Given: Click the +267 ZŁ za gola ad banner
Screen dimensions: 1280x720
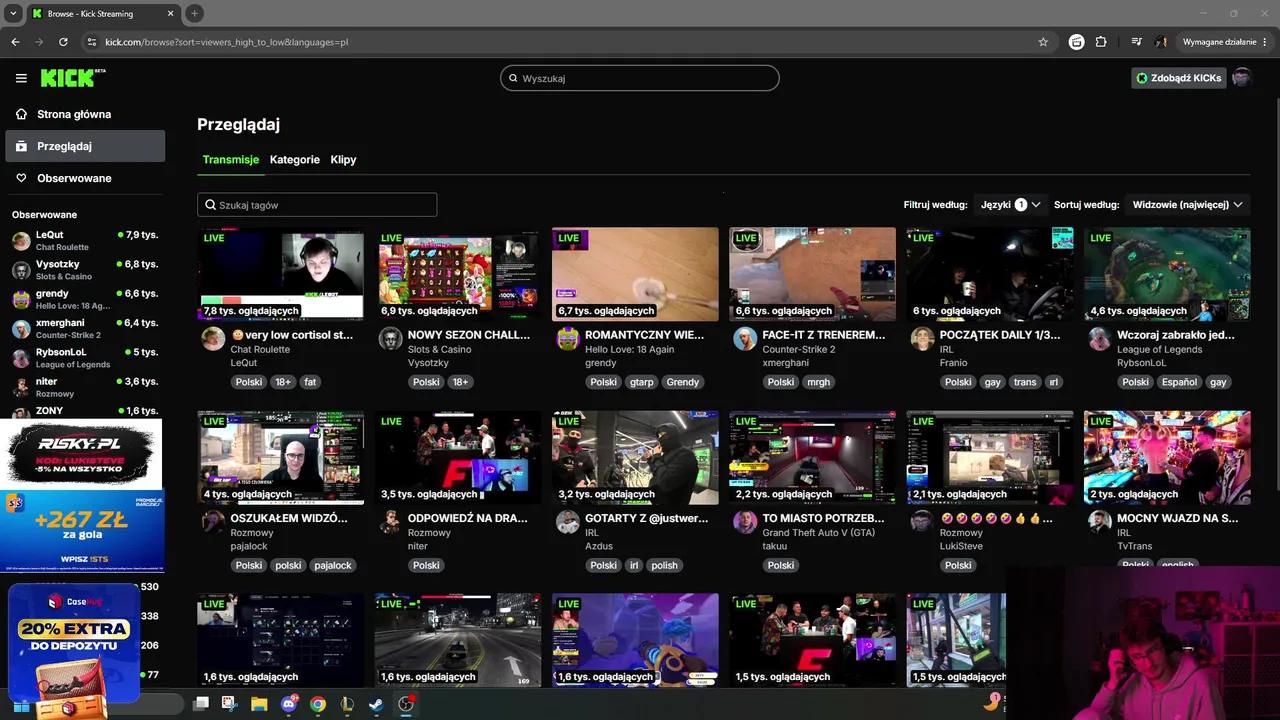Looking at the screenshot, I should [82, 531].
